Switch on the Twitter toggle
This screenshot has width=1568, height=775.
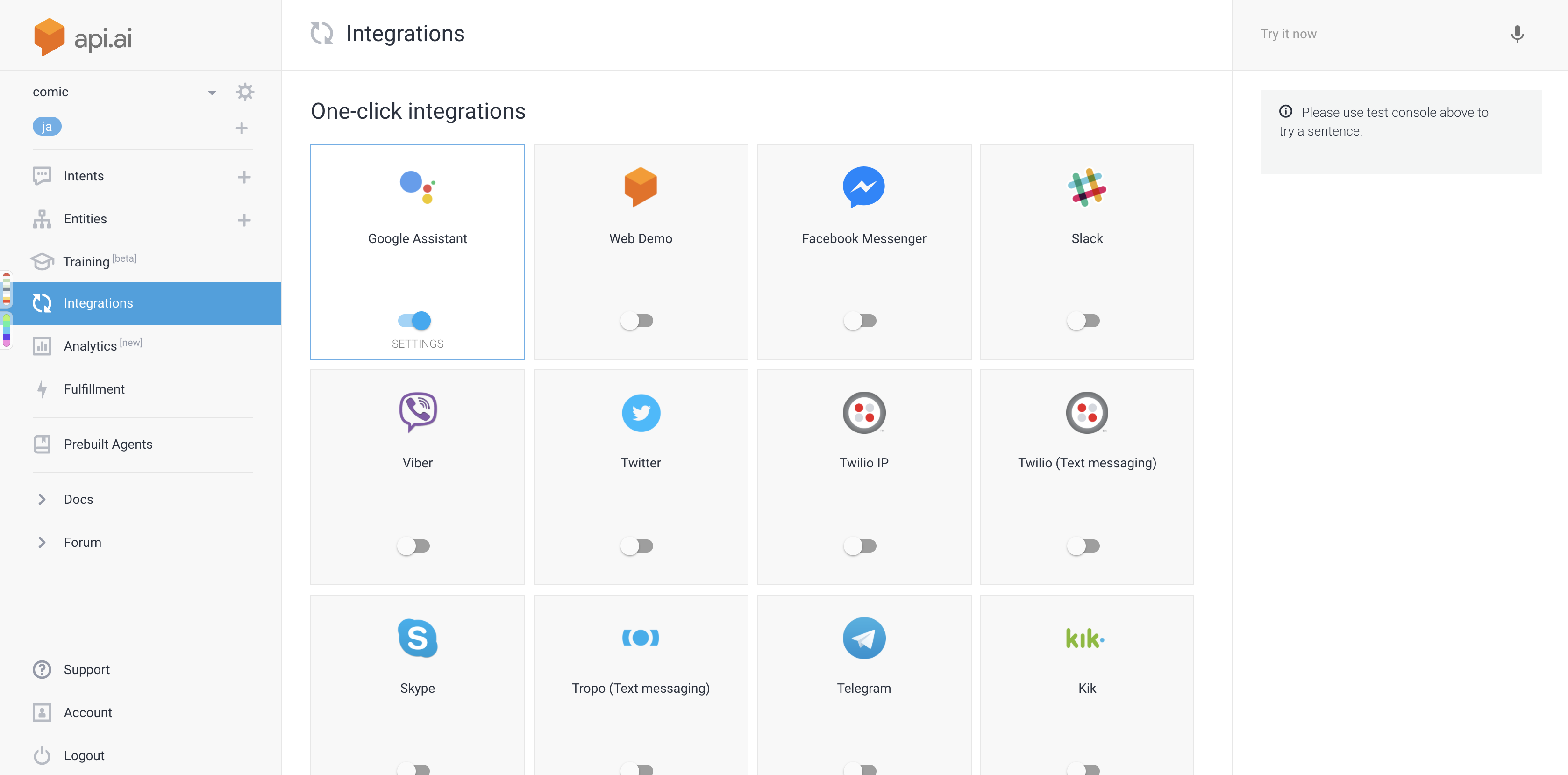click(x=637, y=545)
